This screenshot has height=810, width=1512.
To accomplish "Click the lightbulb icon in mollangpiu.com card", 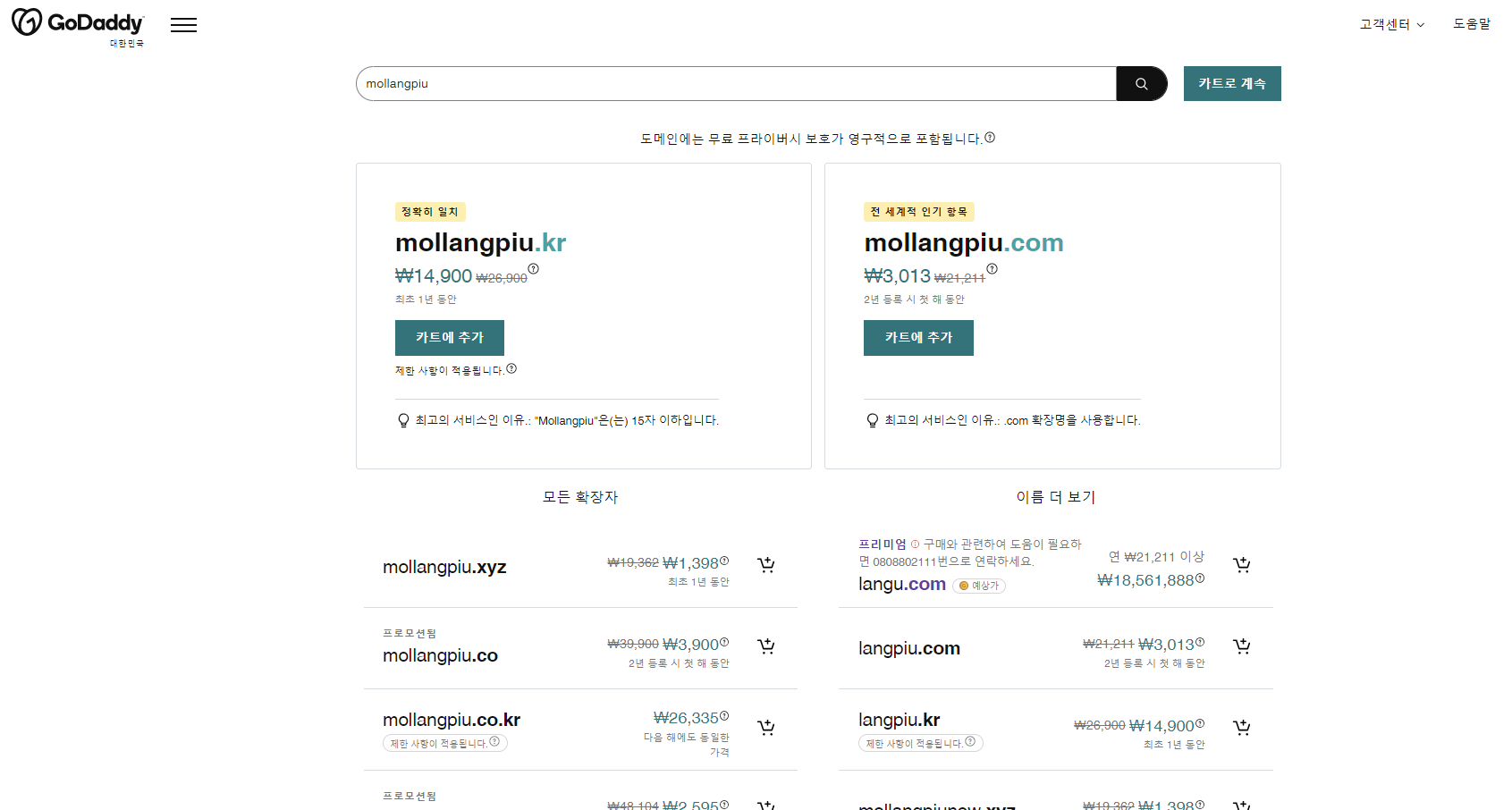I will [x=873, y=420].
